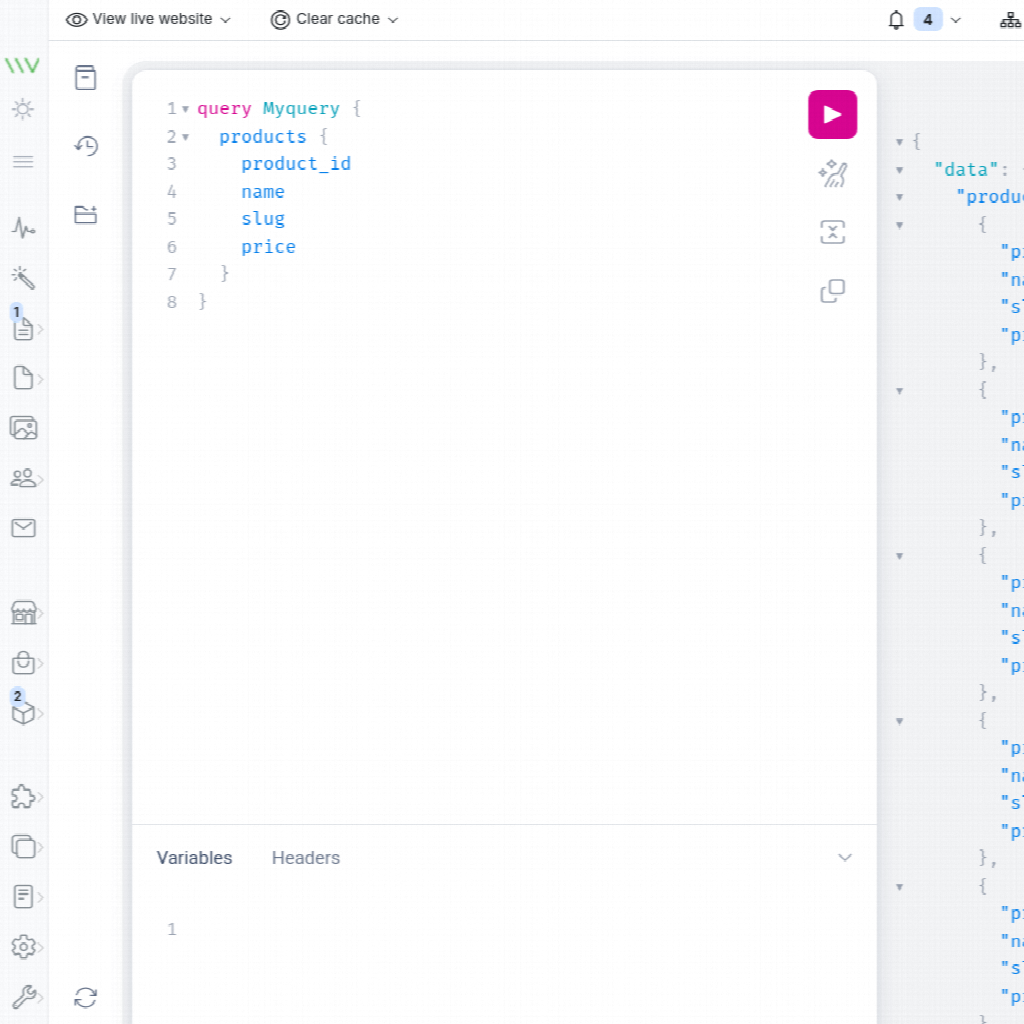
Task: Show query history panel
Action: coord(86,146)
